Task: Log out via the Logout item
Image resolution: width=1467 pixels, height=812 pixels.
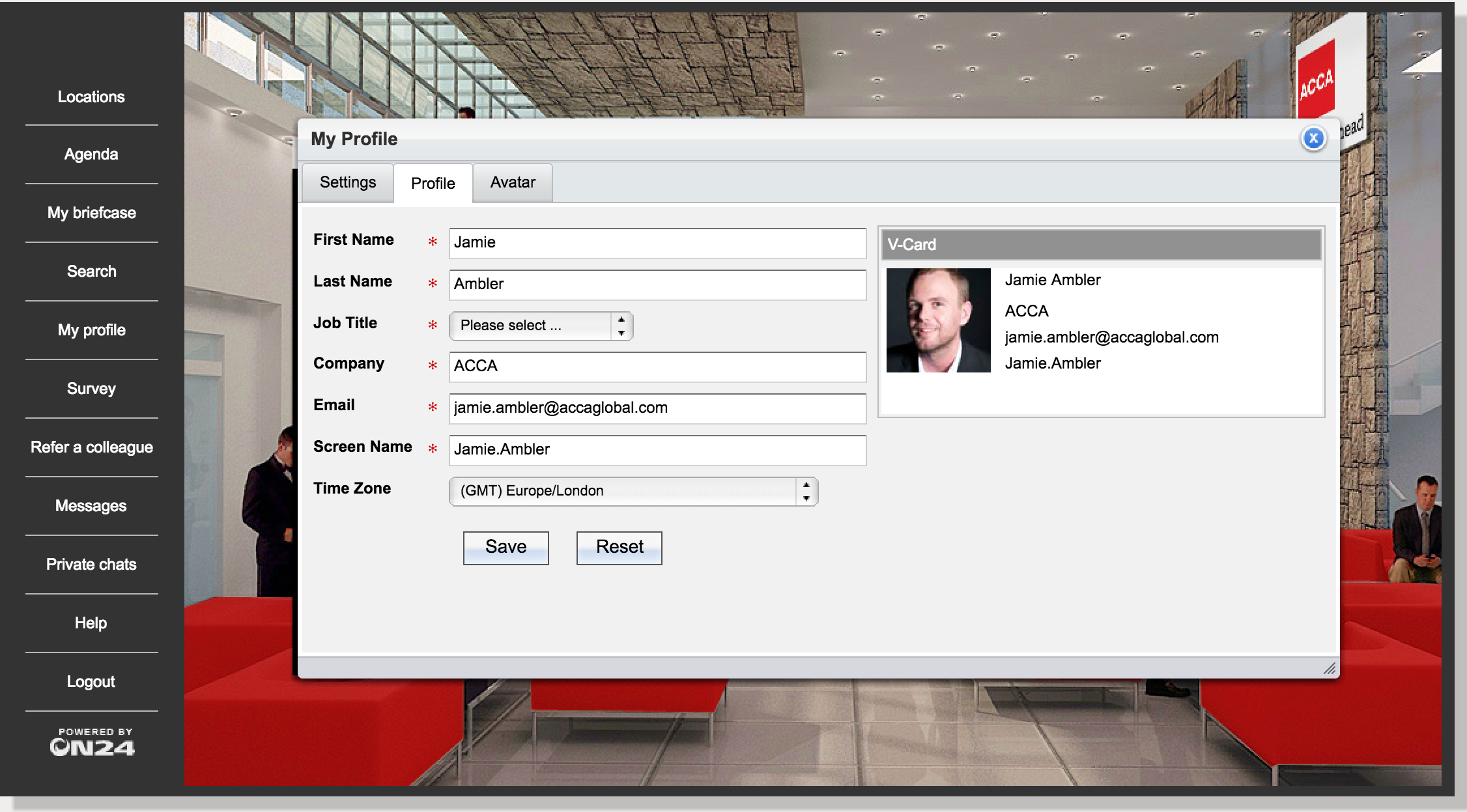Action: coord(91,682)
